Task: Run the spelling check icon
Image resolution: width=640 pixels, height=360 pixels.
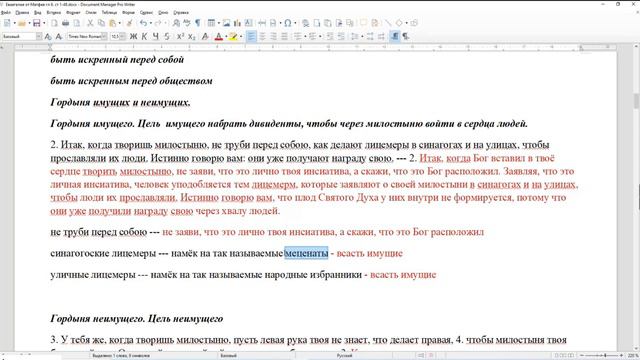Action: [187, 23]
